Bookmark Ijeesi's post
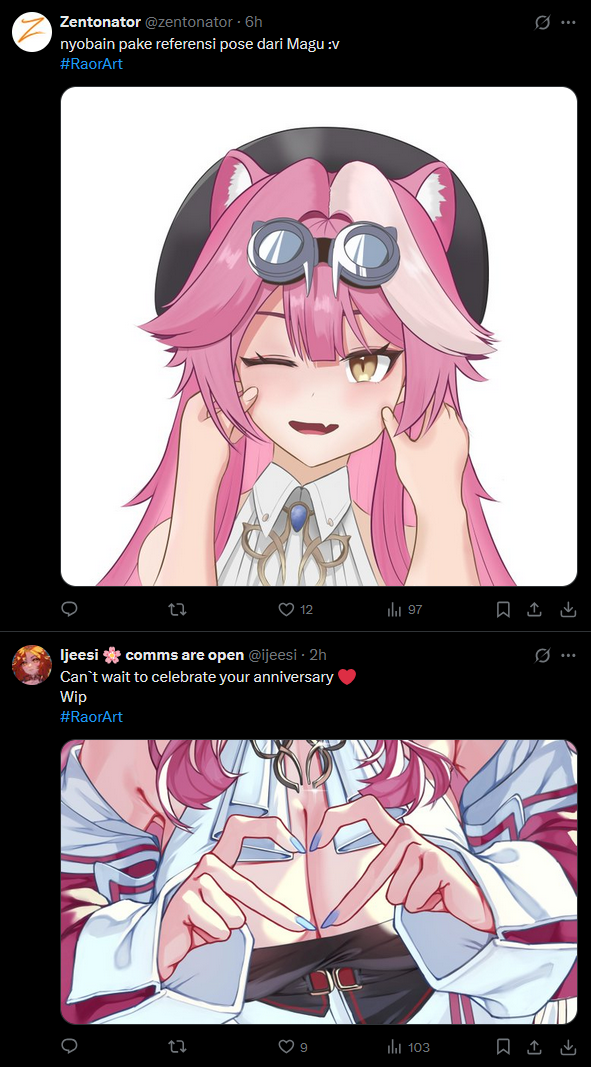This screenshot has width=591, height=1067. (503, 1047)
